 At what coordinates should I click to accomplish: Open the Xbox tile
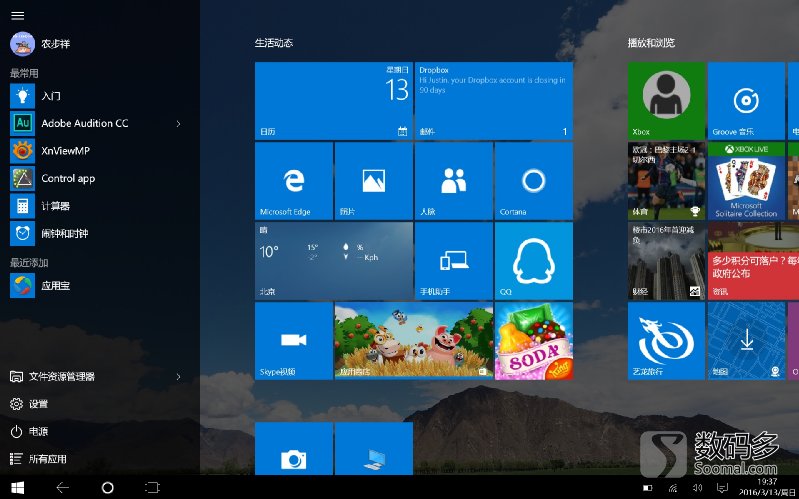tap(665, 99)
